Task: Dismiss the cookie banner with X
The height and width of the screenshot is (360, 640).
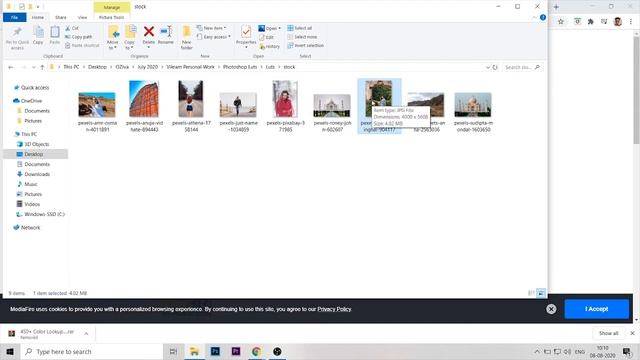Action: (x=551, y=309)
